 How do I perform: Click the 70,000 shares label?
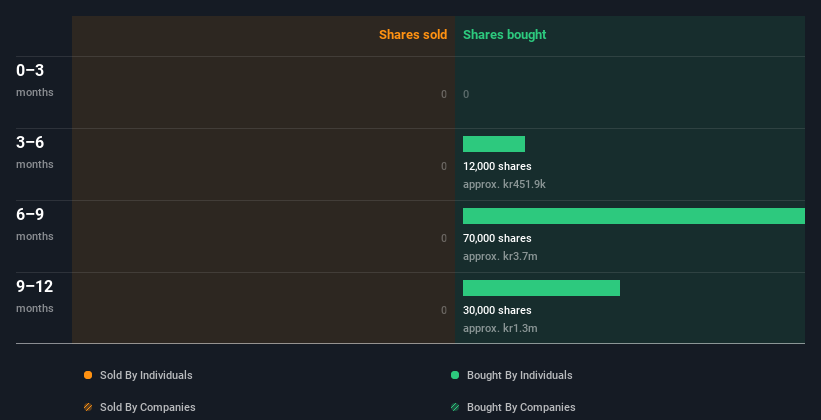pos(497,238)
